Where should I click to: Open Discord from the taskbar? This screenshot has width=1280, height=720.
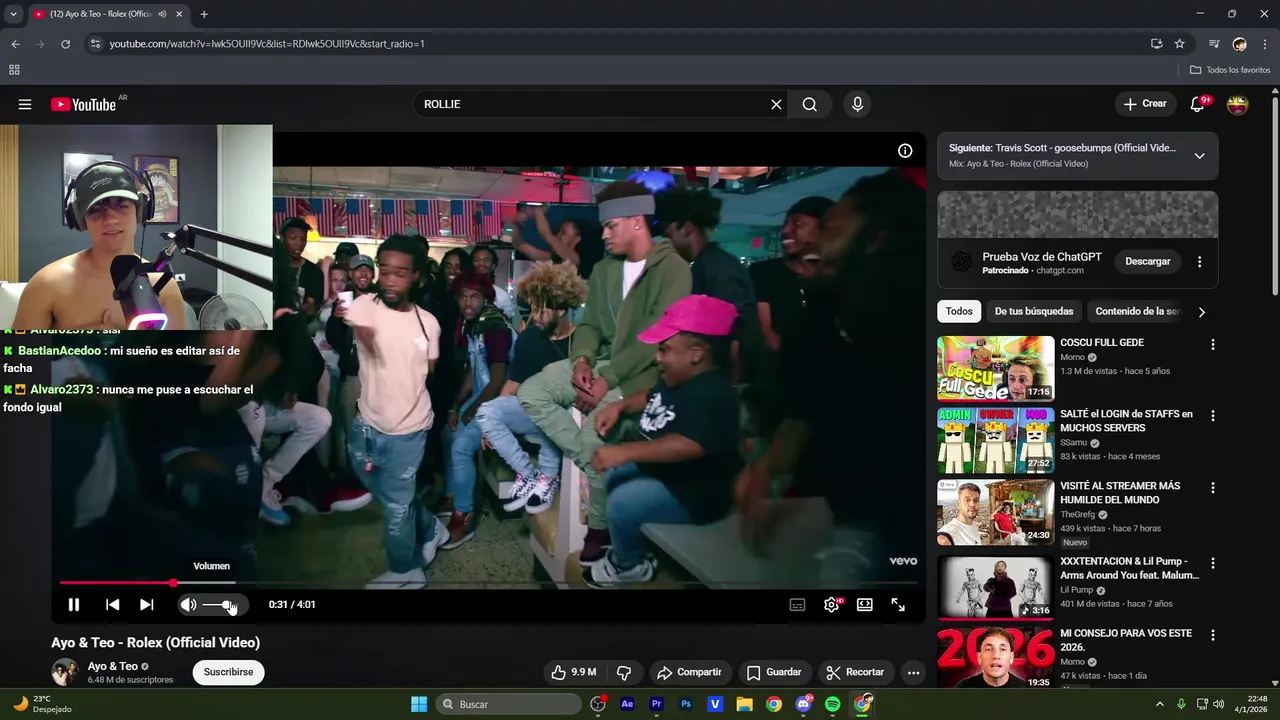(804, 704)
